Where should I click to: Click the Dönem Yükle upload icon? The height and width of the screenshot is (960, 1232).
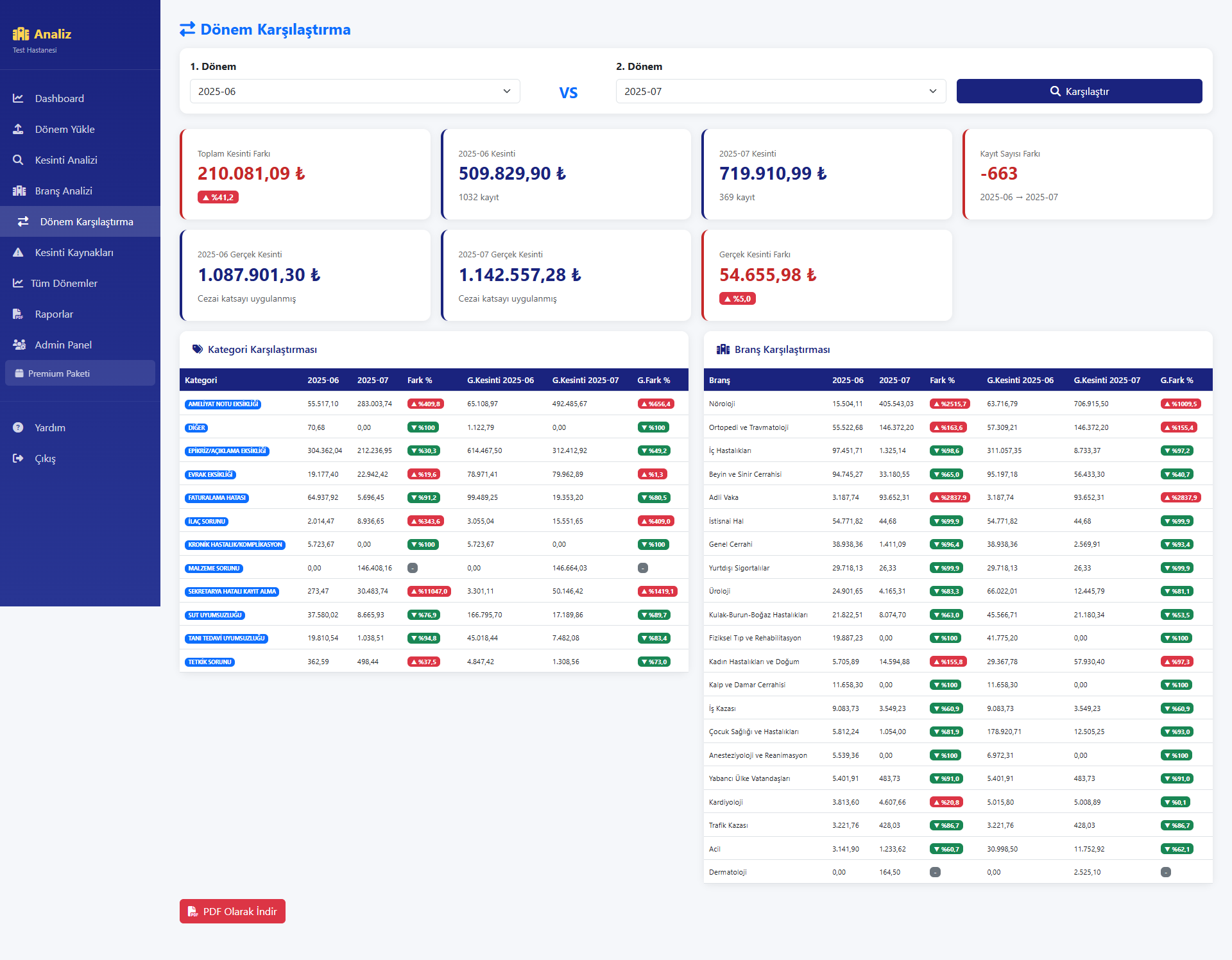coord(18,129)
